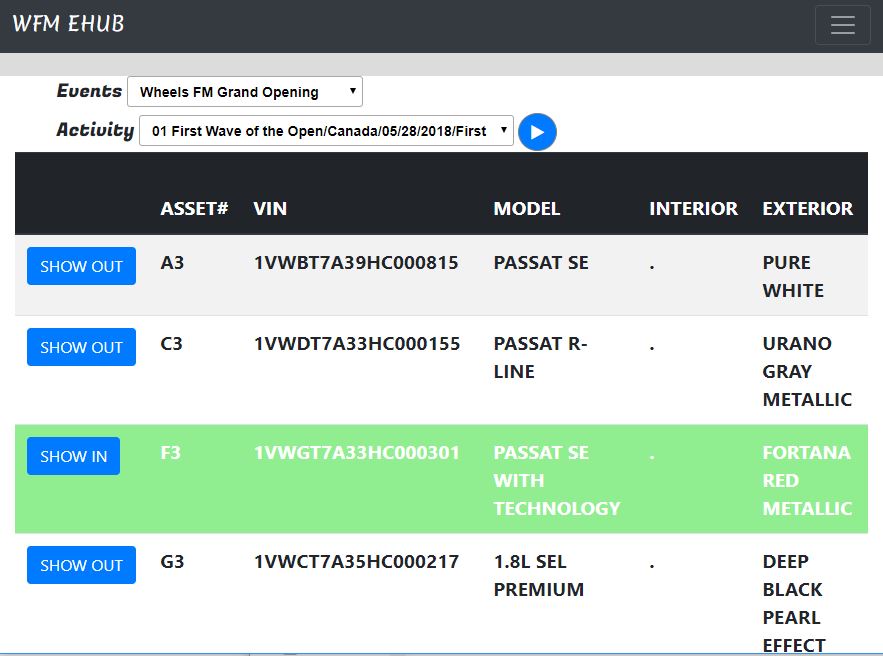This screenshot has height=656, width=883.
Task: Click the PASSAT R-LINE model cell
Action: click(540, 358)
